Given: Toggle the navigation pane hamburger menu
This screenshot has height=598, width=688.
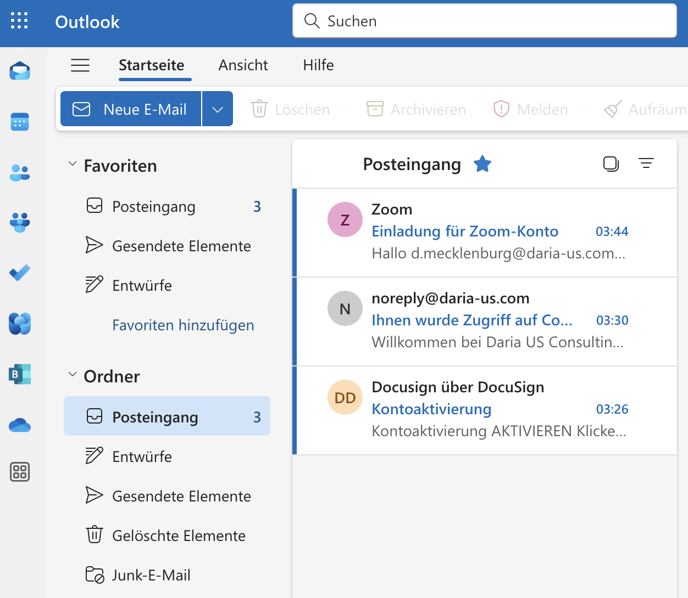Looking at the screenshot, I should click(x=80, y=65).
